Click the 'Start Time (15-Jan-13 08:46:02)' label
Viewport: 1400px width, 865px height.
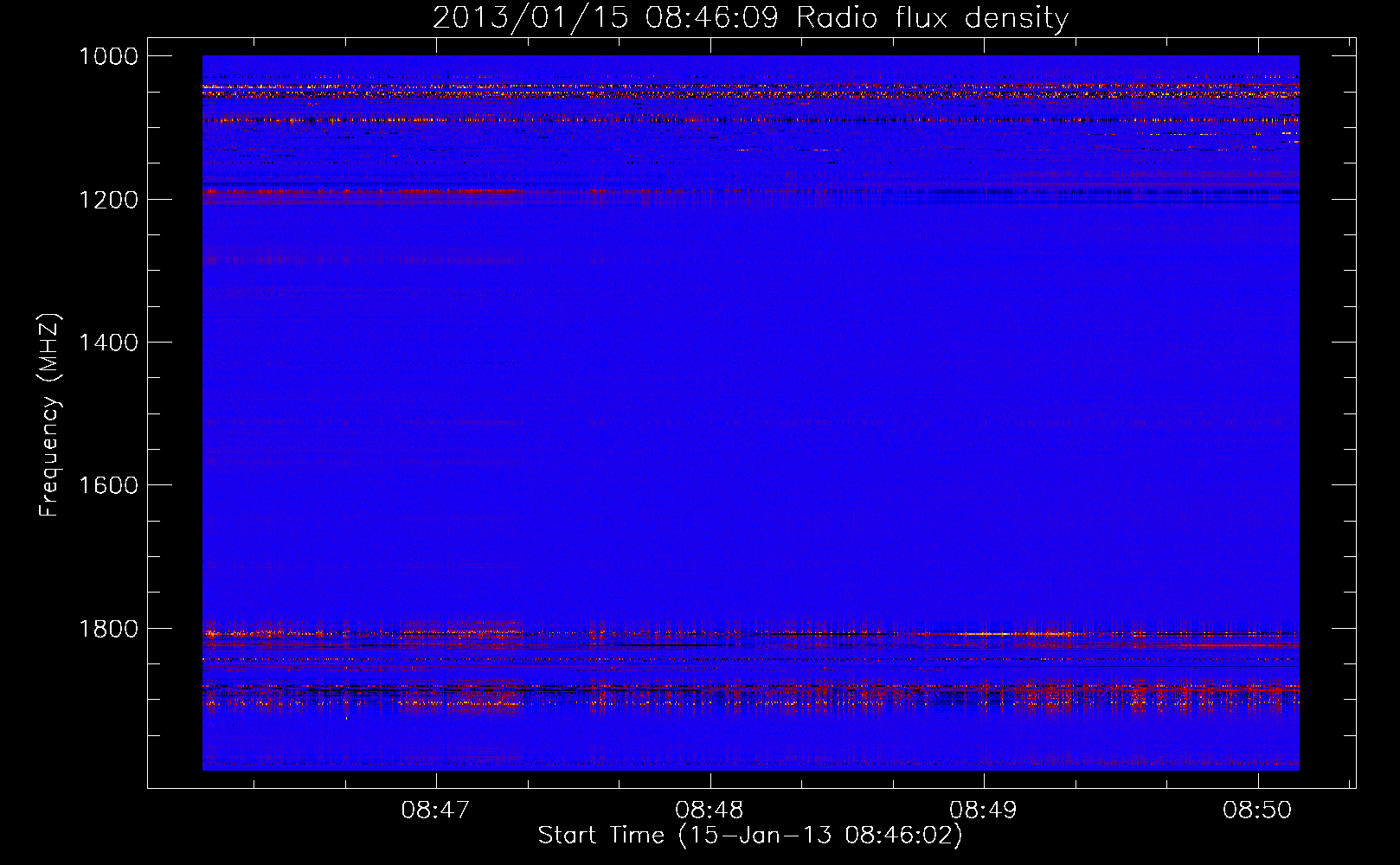750,836
